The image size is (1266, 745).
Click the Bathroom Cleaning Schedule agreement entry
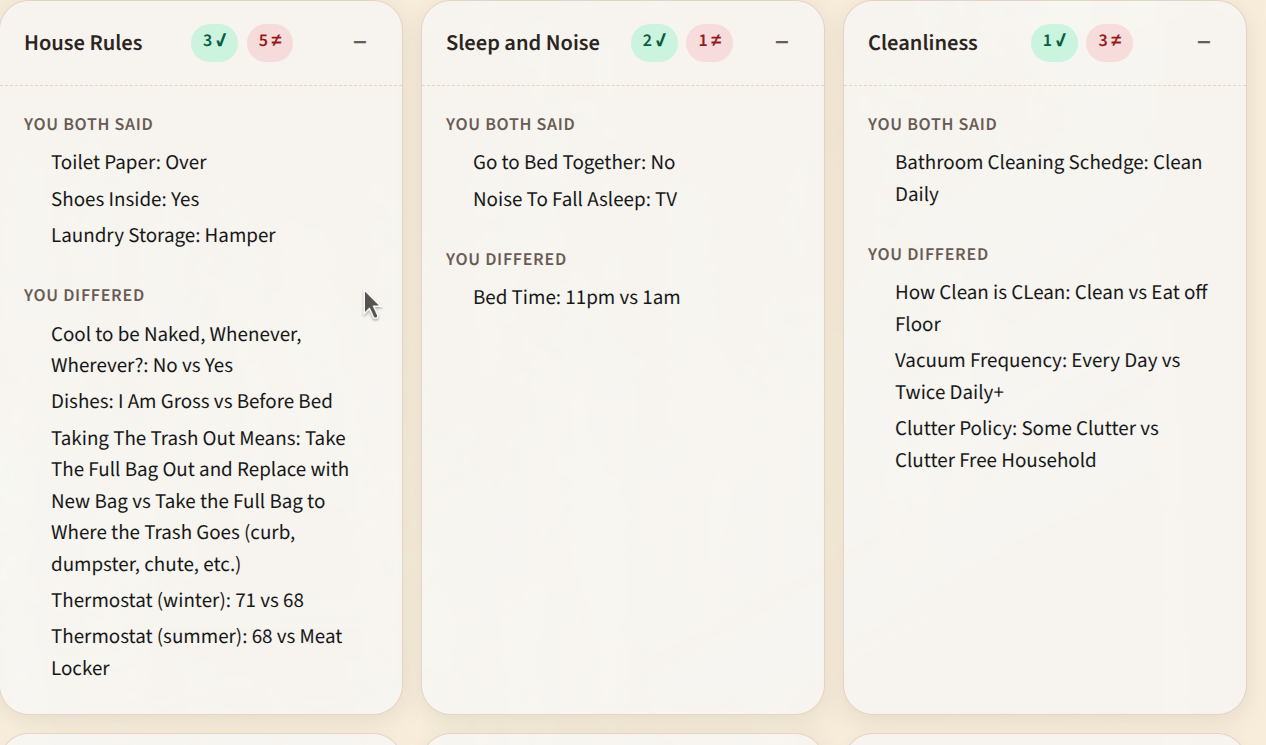pos(1048,177)
